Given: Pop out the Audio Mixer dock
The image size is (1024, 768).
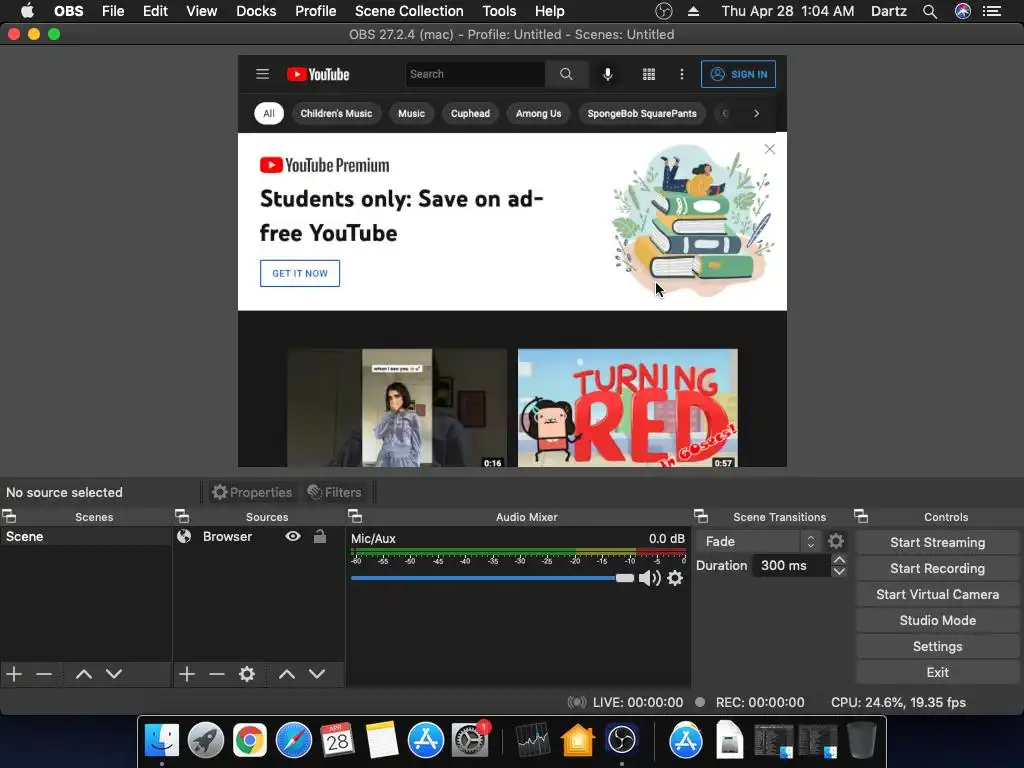Looking at the screenshot, I should pyautogui.click(x=355, y=517).
